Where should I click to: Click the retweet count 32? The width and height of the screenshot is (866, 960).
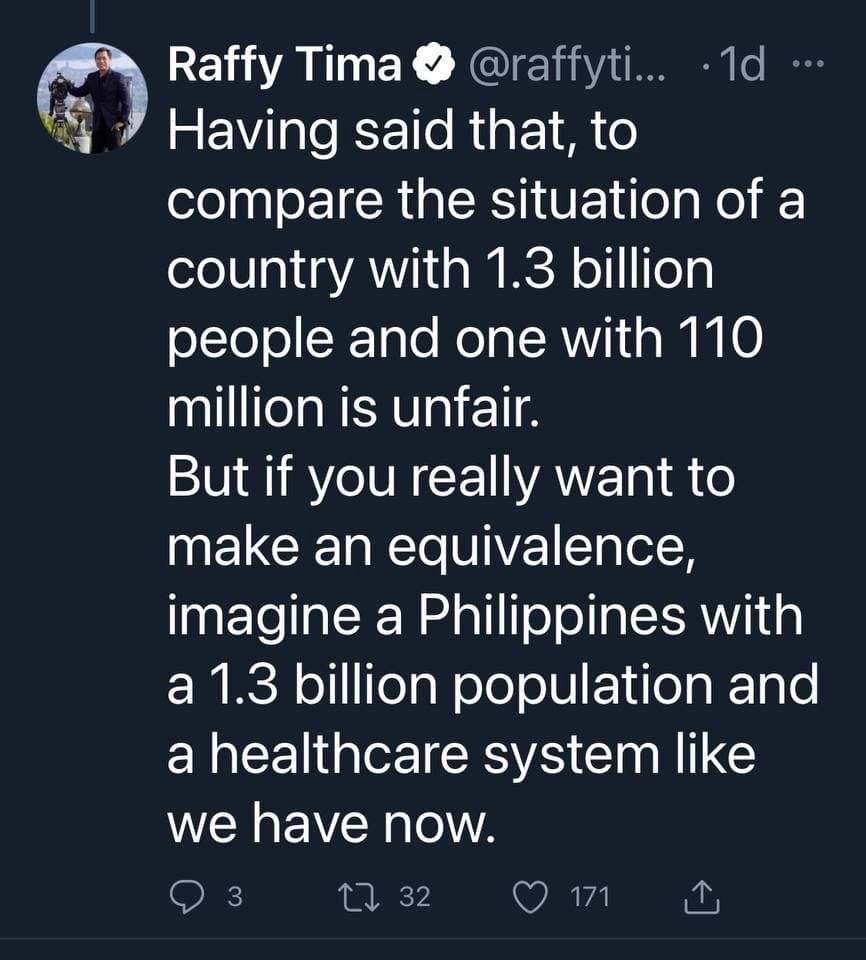click(x=415, y=897)
